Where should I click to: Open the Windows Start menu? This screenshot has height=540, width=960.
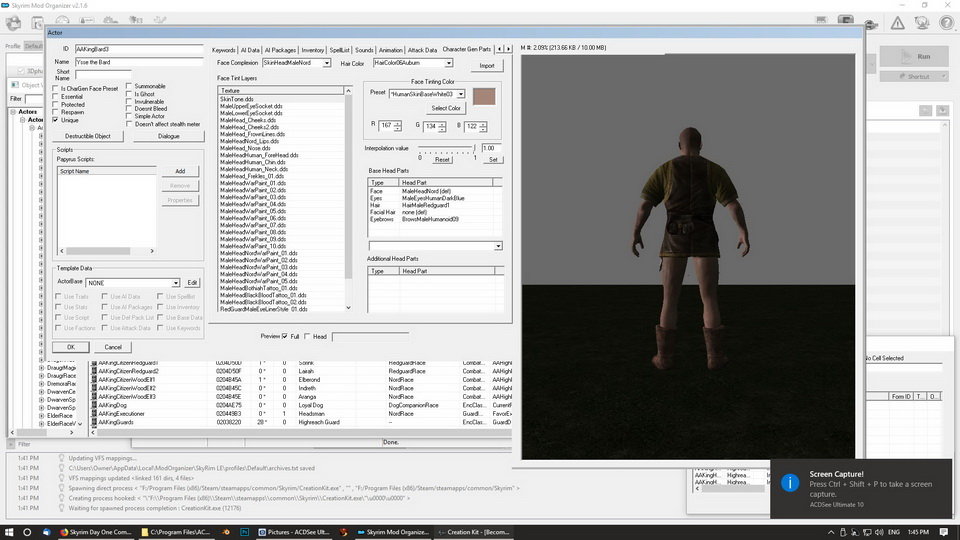(x=9, y=532)
